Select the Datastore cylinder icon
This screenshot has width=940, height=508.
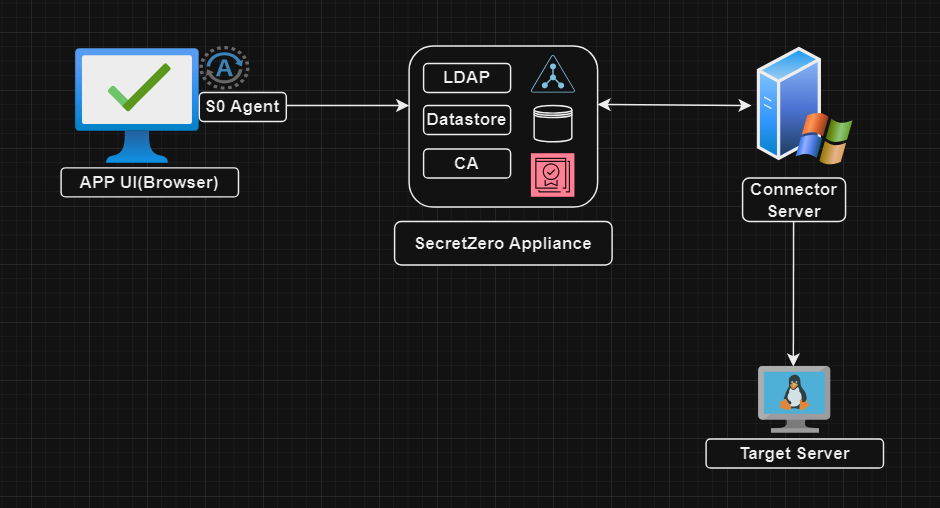553,124
